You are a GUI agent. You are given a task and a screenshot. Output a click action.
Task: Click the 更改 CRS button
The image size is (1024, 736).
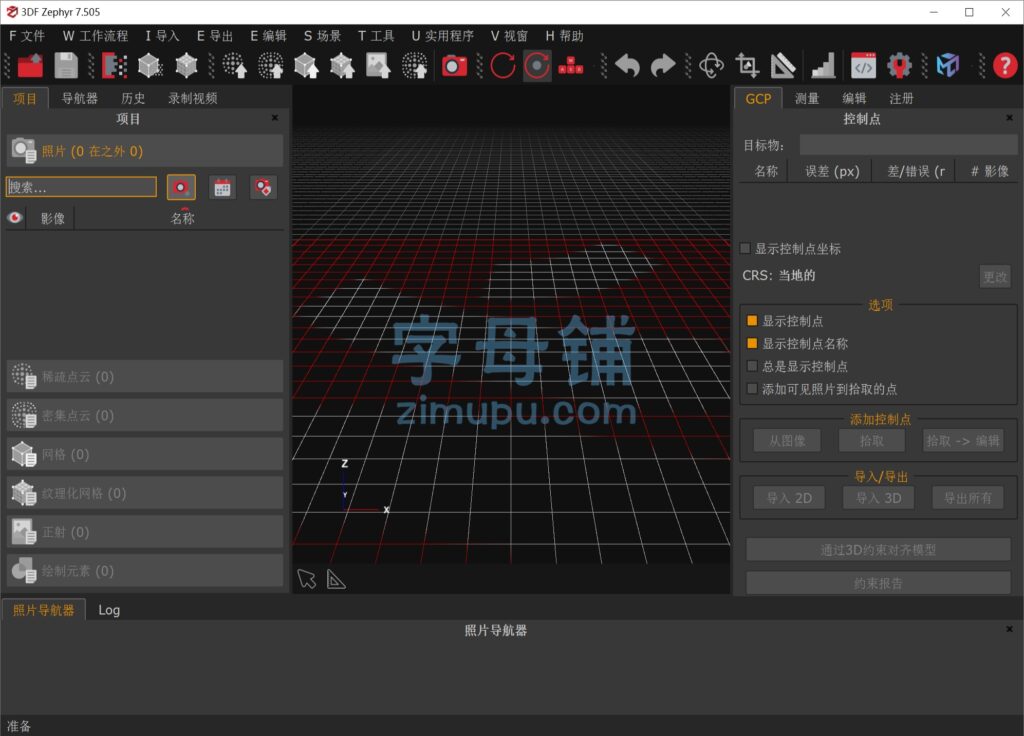point(995,277)
